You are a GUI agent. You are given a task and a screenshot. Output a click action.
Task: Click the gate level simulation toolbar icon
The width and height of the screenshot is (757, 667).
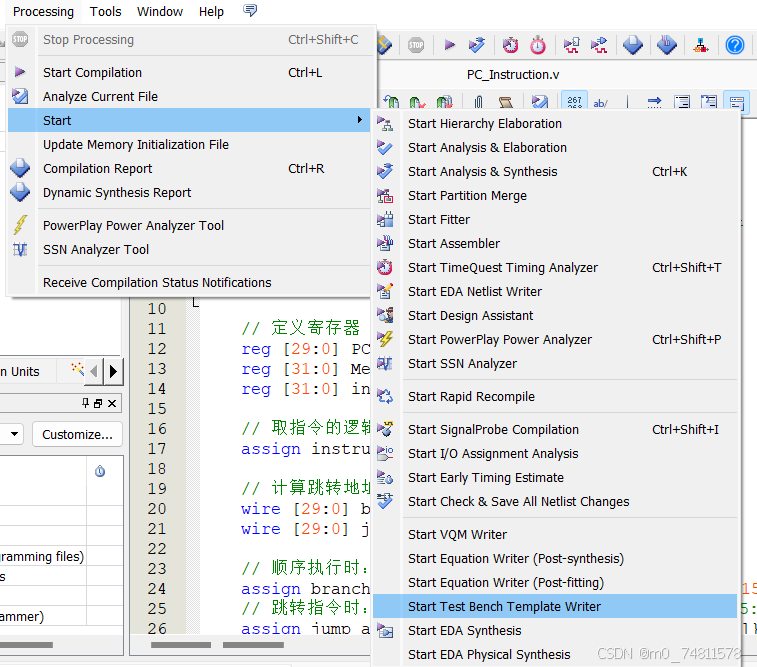coord(599,45)
